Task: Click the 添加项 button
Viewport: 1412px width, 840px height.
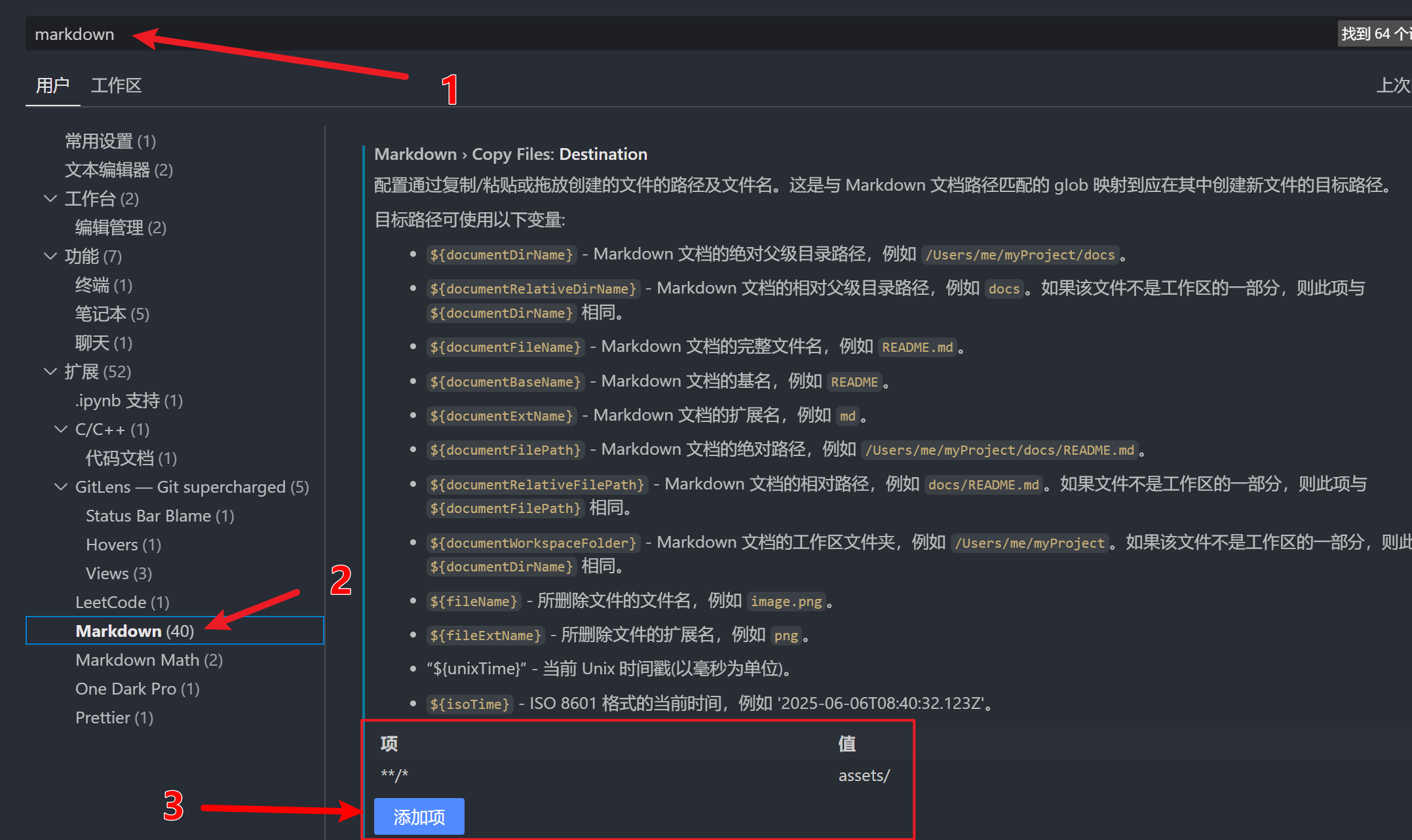Action: pyautogui.click(x=419, y=816)
